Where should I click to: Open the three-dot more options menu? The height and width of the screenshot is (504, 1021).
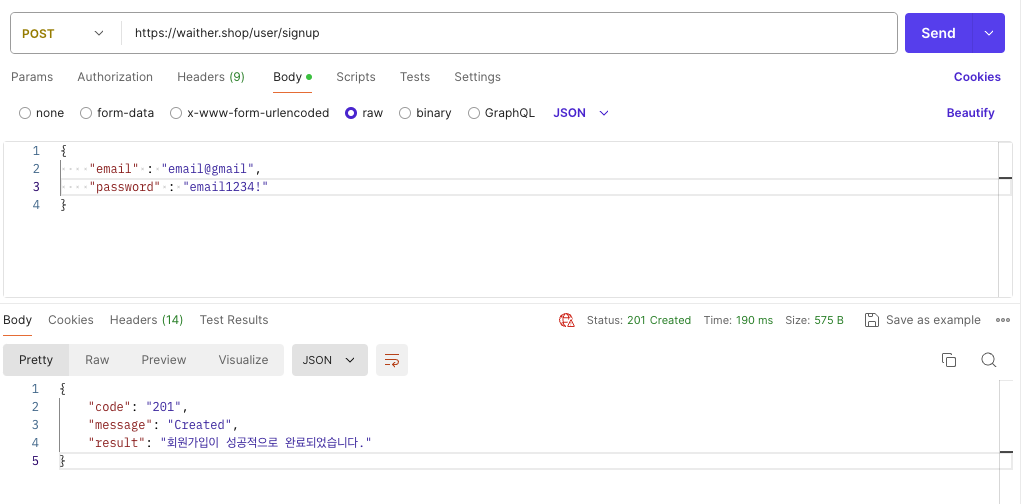pyautogui.click(x=1003, y=320)
